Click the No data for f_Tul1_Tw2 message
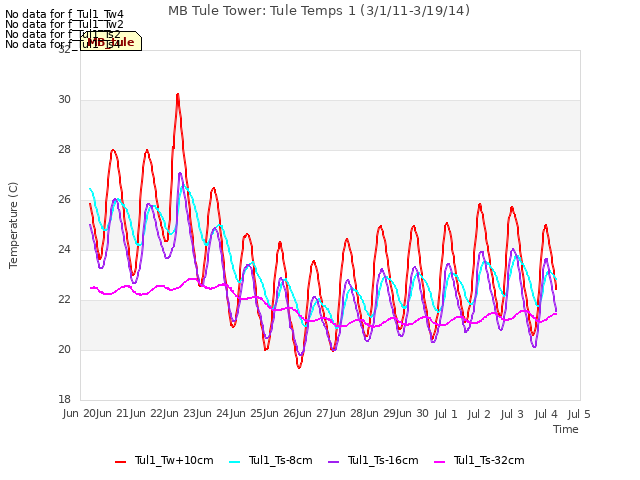This screenshot has width=640, height=480. click(x=64, y=24)
